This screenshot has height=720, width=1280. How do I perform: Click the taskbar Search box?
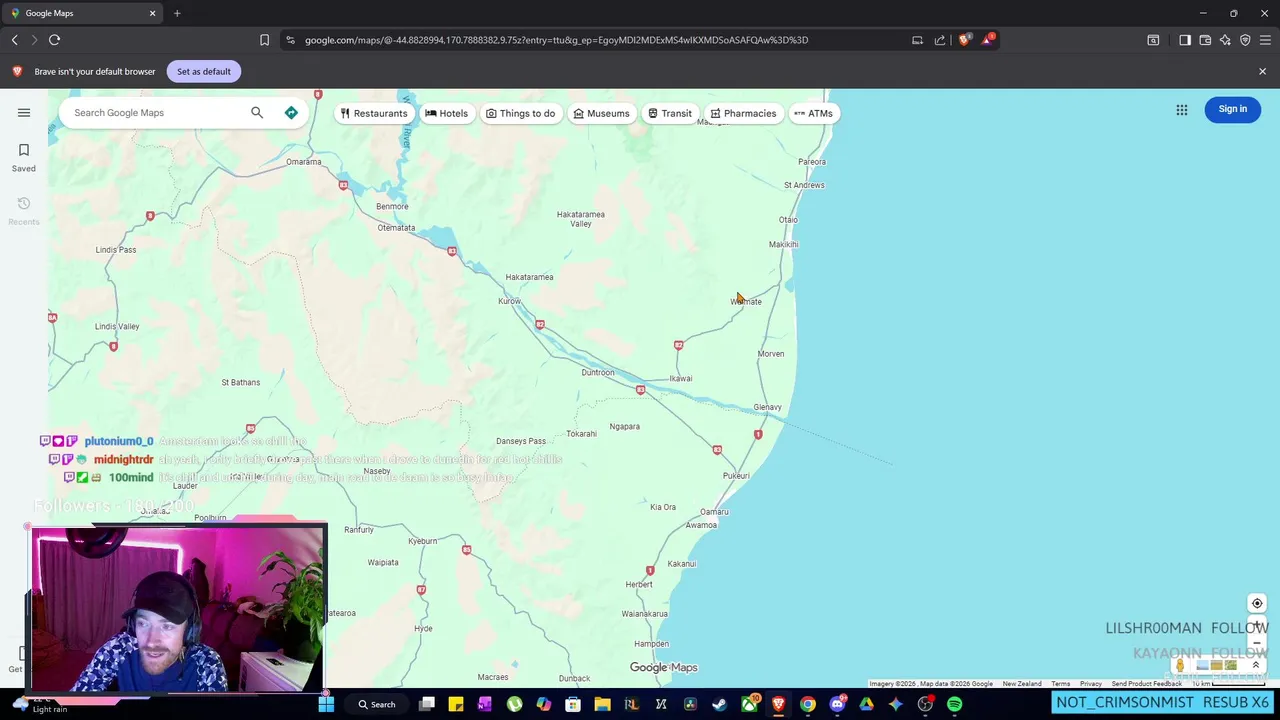pyautogui.click(x=377, y=704)
